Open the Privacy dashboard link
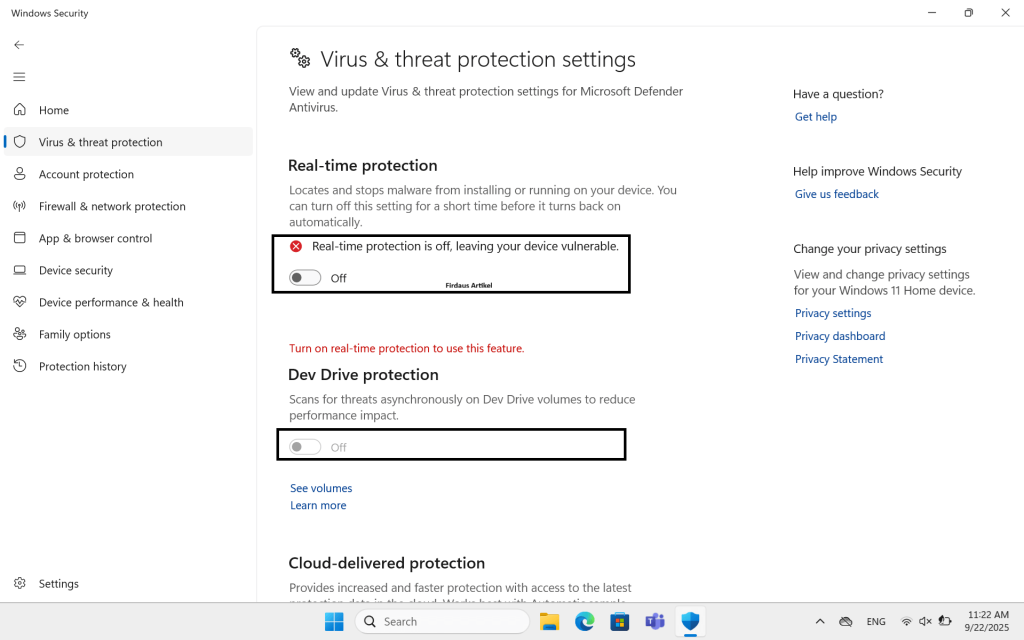This screenshot has height=640, width=1024. [x=840, y=336]
